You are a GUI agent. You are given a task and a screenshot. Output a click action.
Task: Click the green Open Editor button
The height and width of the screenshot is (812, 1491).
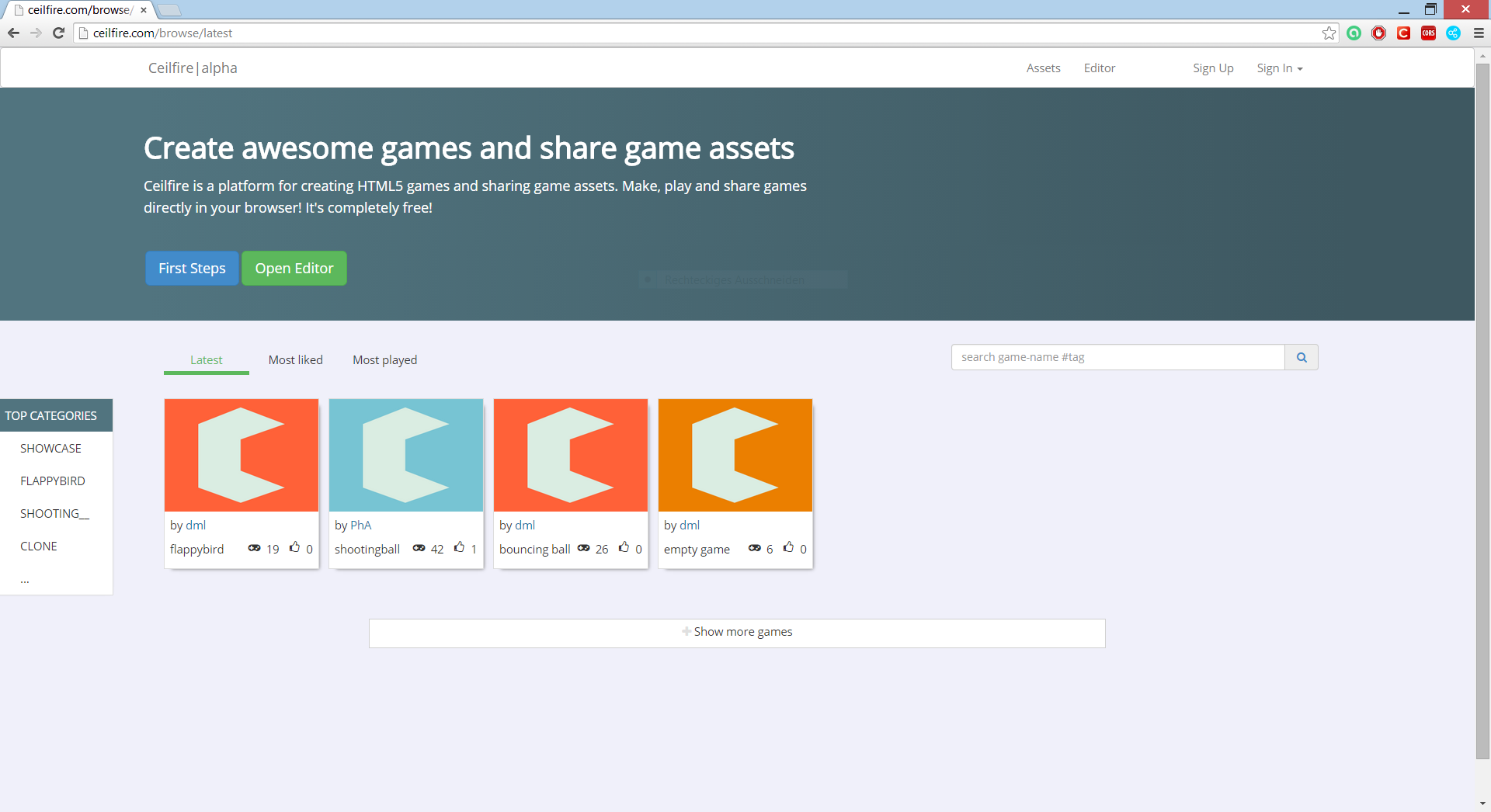pos(294,269)
